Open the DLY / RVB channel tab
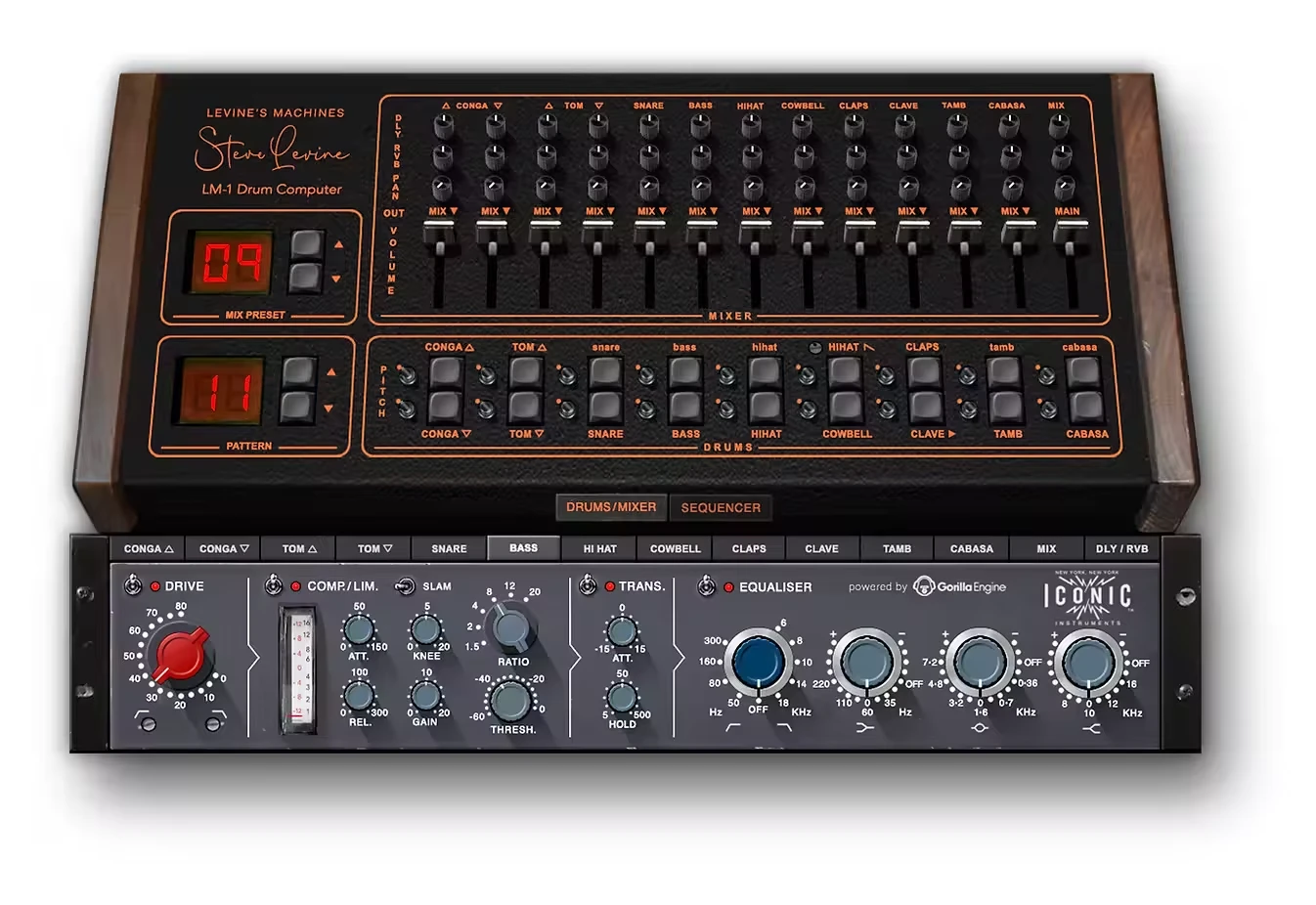 click(1121, 548)
